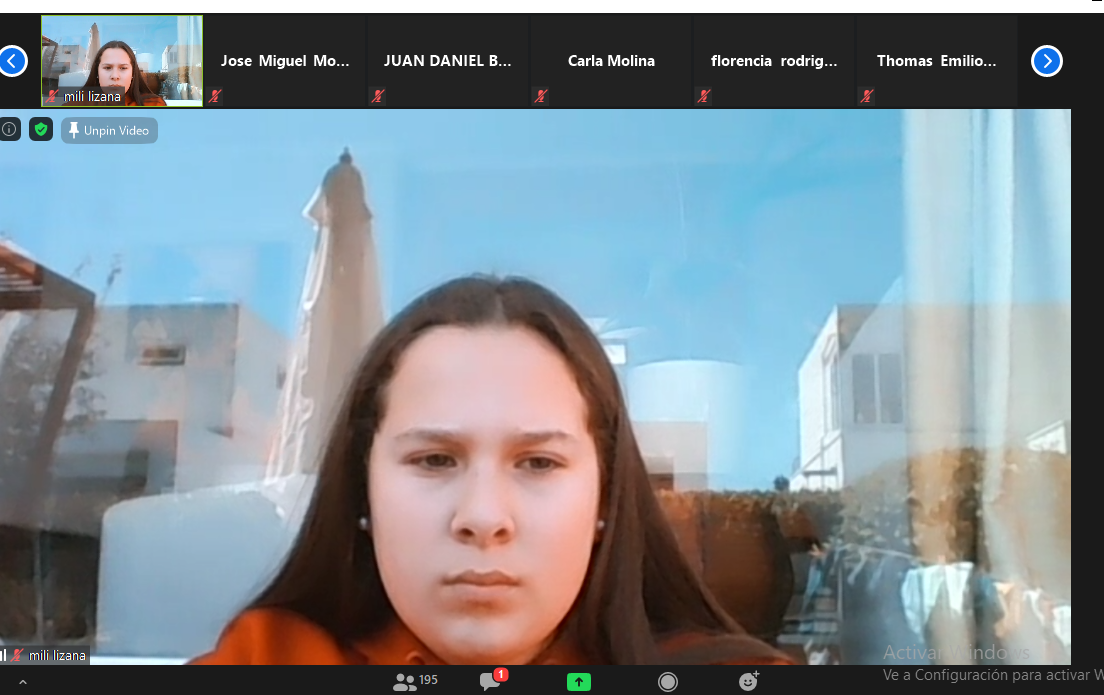Expand the audio options caret bottom-left

[x=23, y=683]
